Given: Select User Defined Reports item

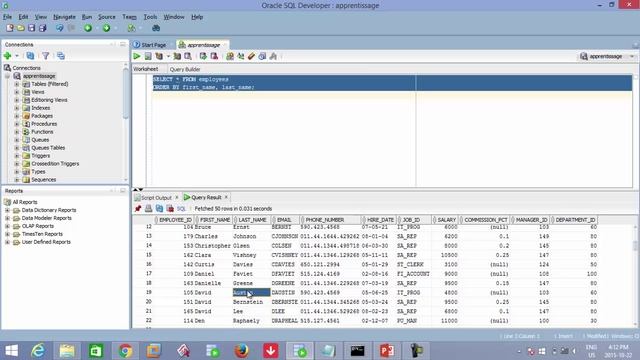Looking at the screenshot, I should [46, 242].
